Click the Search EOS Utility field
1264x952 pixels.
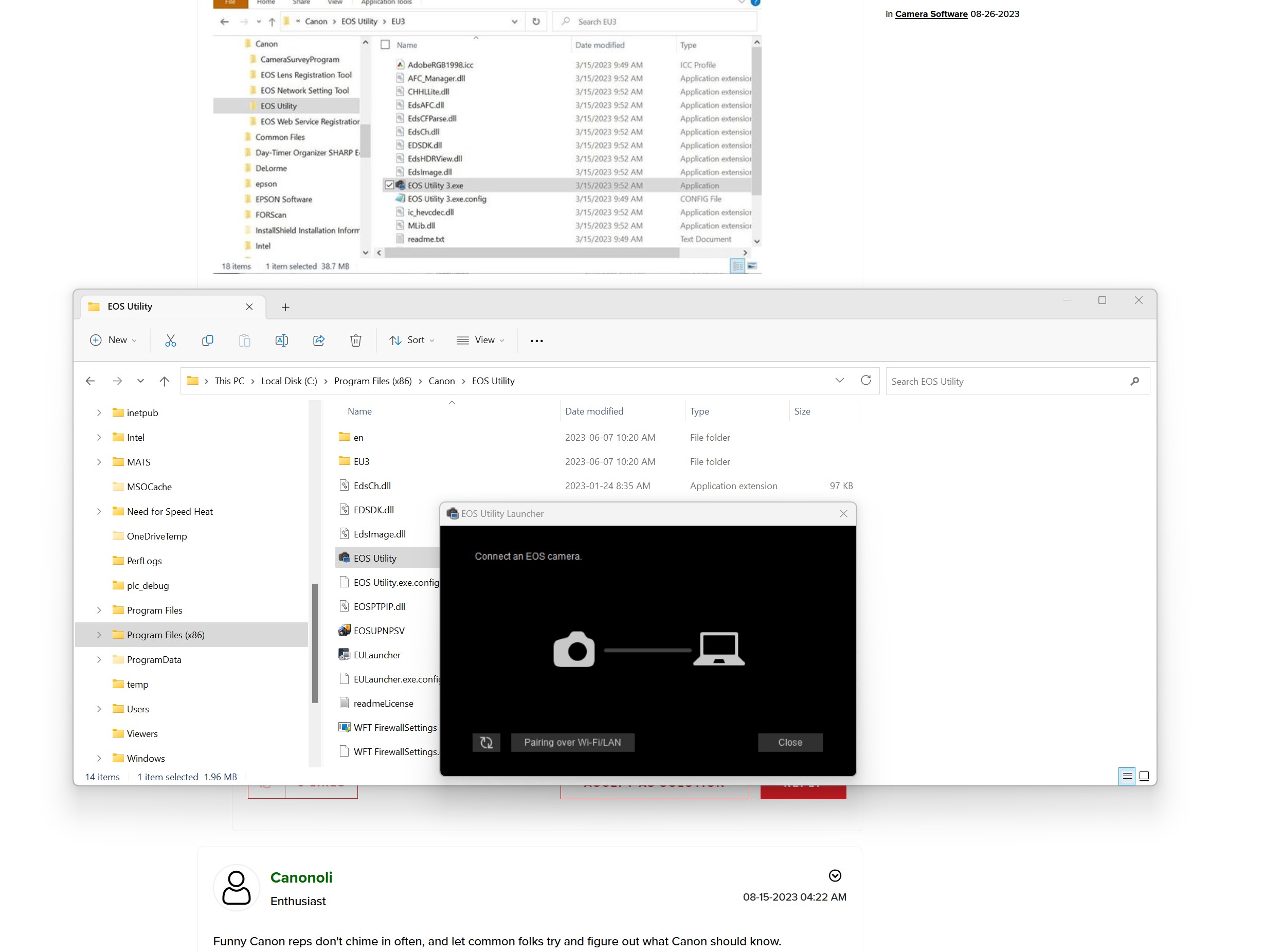[1006, 381]
